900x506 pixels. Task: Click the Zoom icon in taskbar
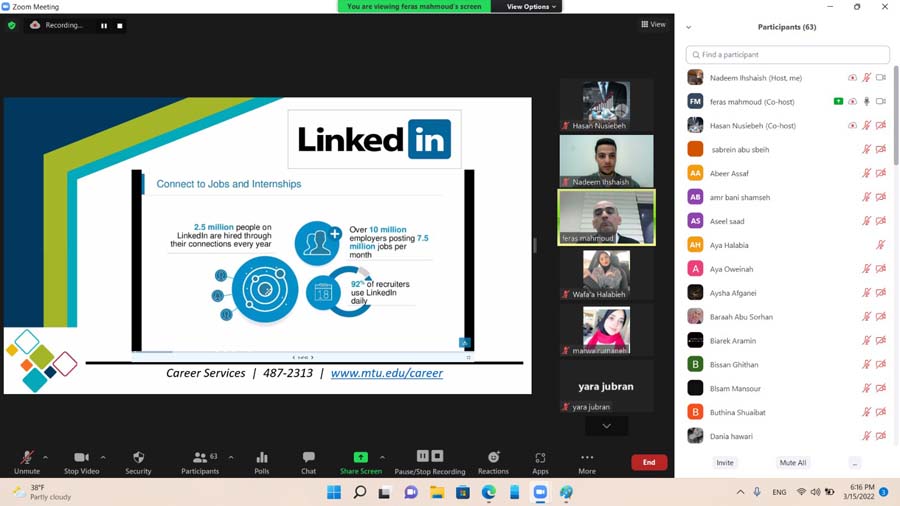pyautogui.click(x=540, y=492)
